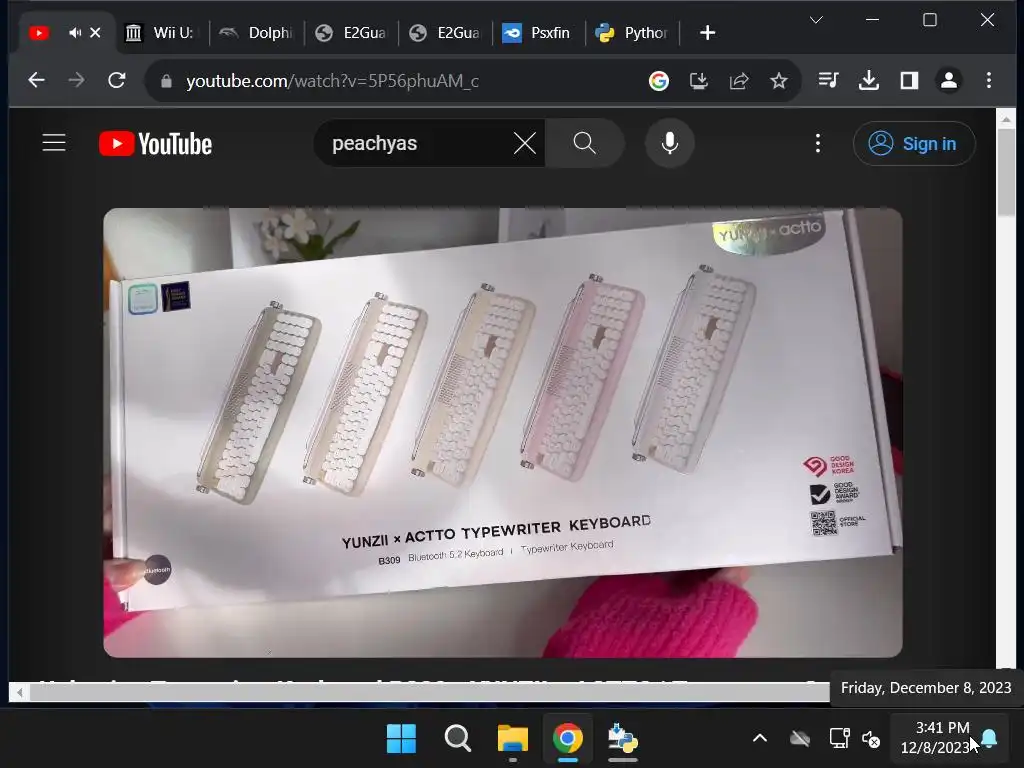
Task: Close the active YouTube tab
Action: click(95, 32)
